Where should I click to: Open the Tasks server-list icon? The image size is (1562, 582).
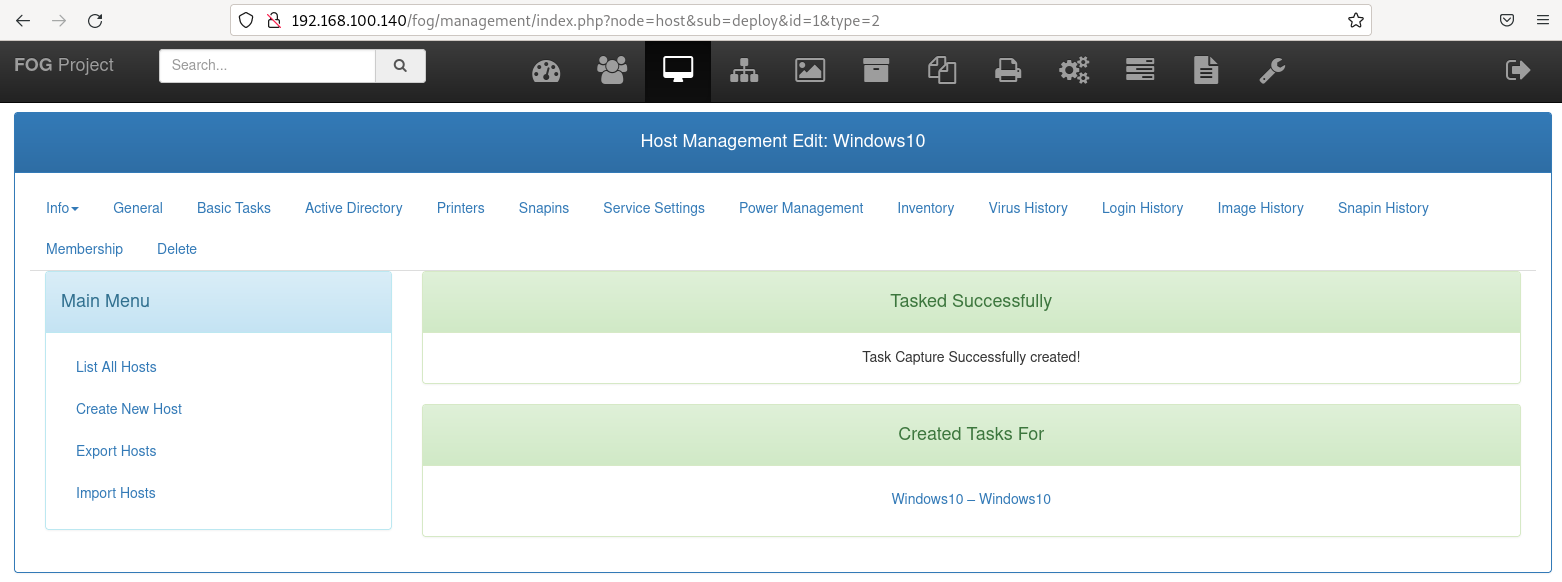(x=1139, y=70)
